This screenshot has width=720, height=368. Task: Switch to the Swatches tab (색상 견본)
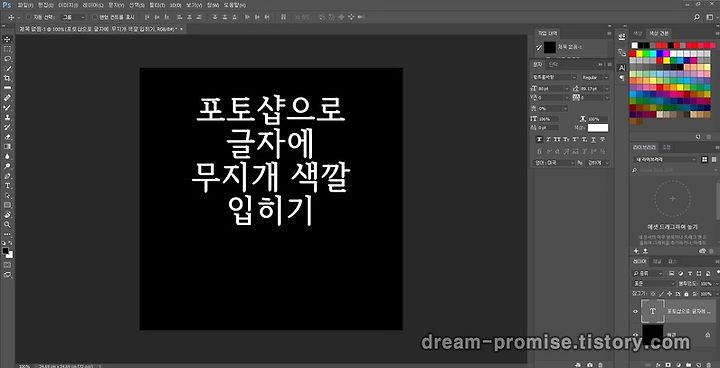tap(658, 33)
